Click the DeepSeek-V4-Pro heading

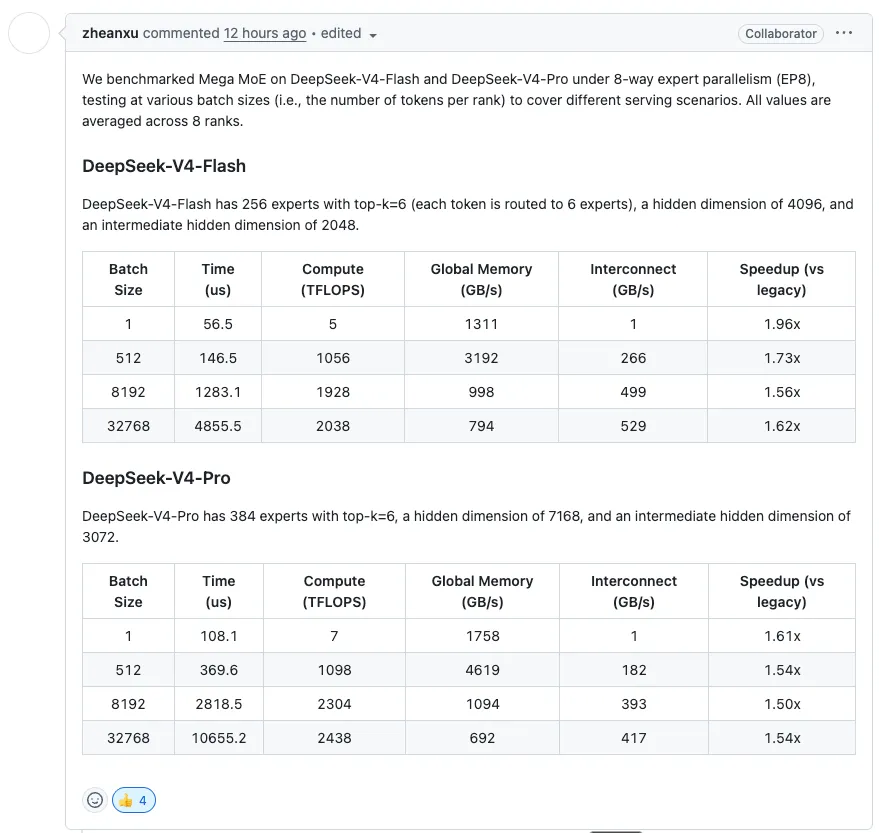[156, 478]
